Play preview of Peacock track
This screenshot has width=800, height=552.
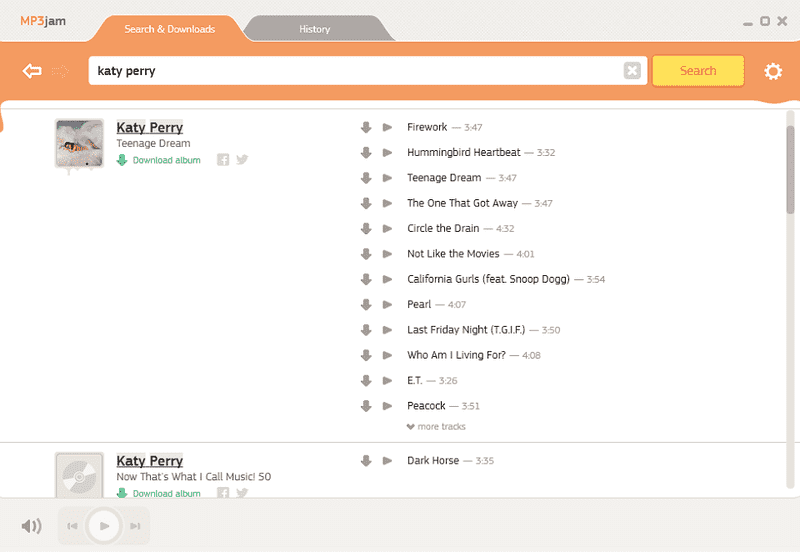tap(387, 406)
